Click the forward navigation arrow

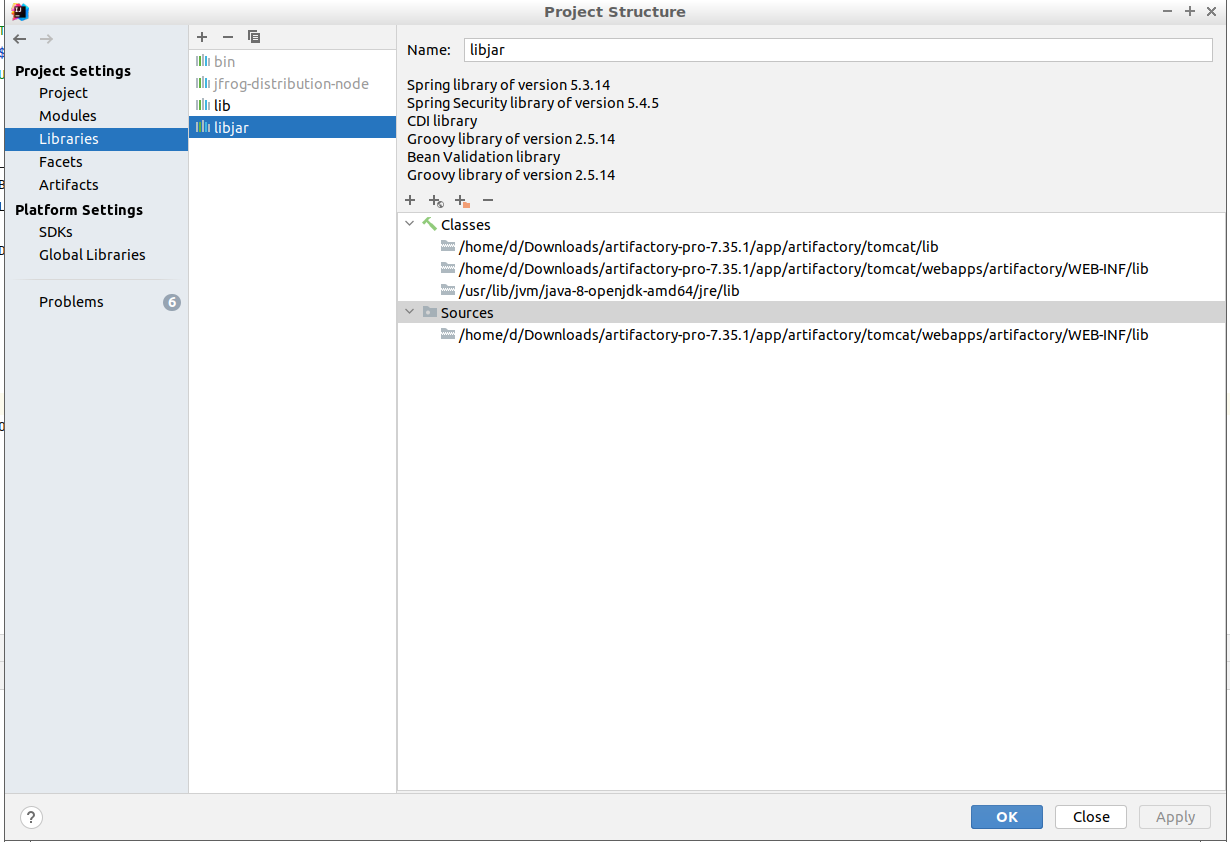[x=46, y=39]
